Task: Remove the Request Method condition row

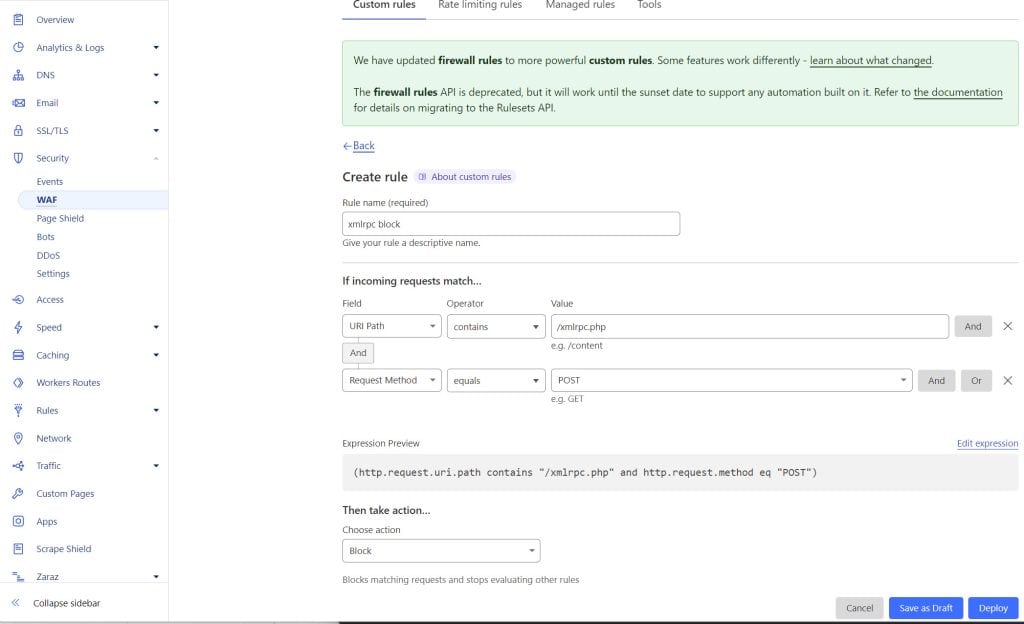Action: pos(1007,380)
